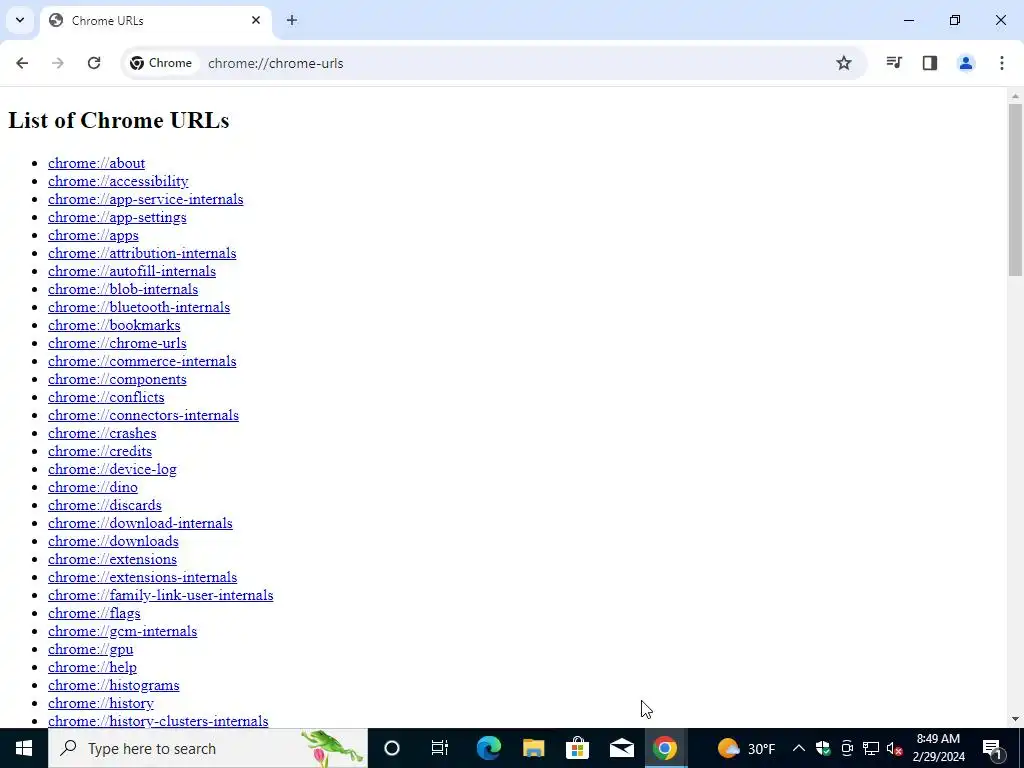The width and height of the screenshot is (1024, 768).
Task: Open the chrome://bluetooth-internals link
Action: tap(139, 307)
